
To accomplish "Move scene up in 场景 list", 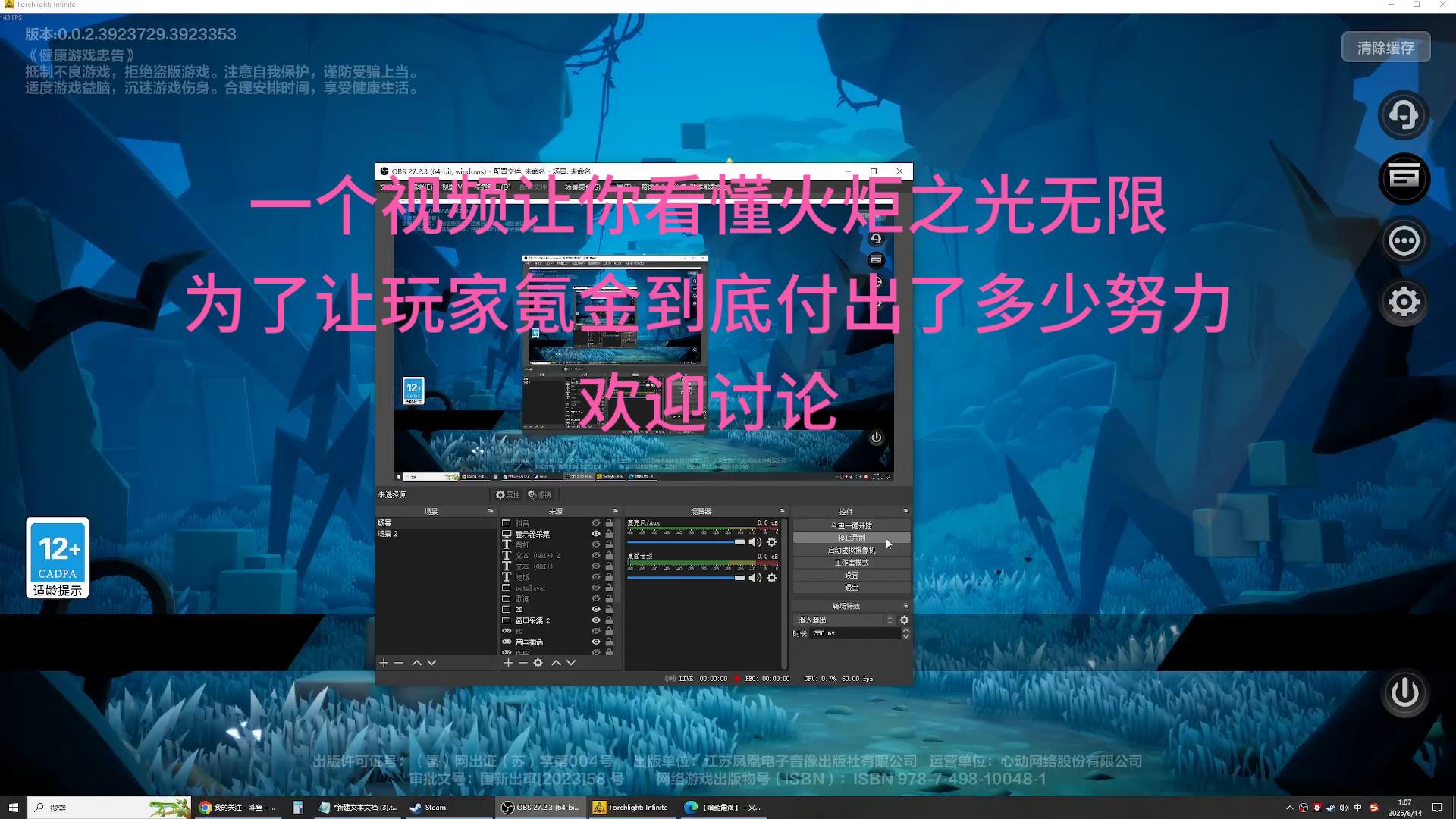I will click(416, 663).
